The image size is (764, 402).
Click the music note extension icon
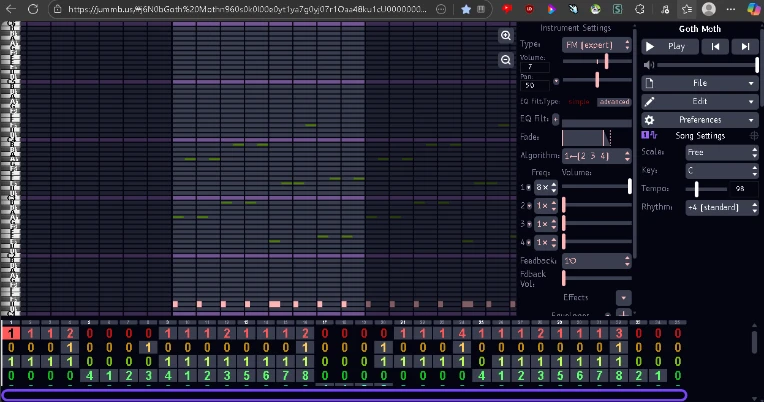[x=665, y=9]
